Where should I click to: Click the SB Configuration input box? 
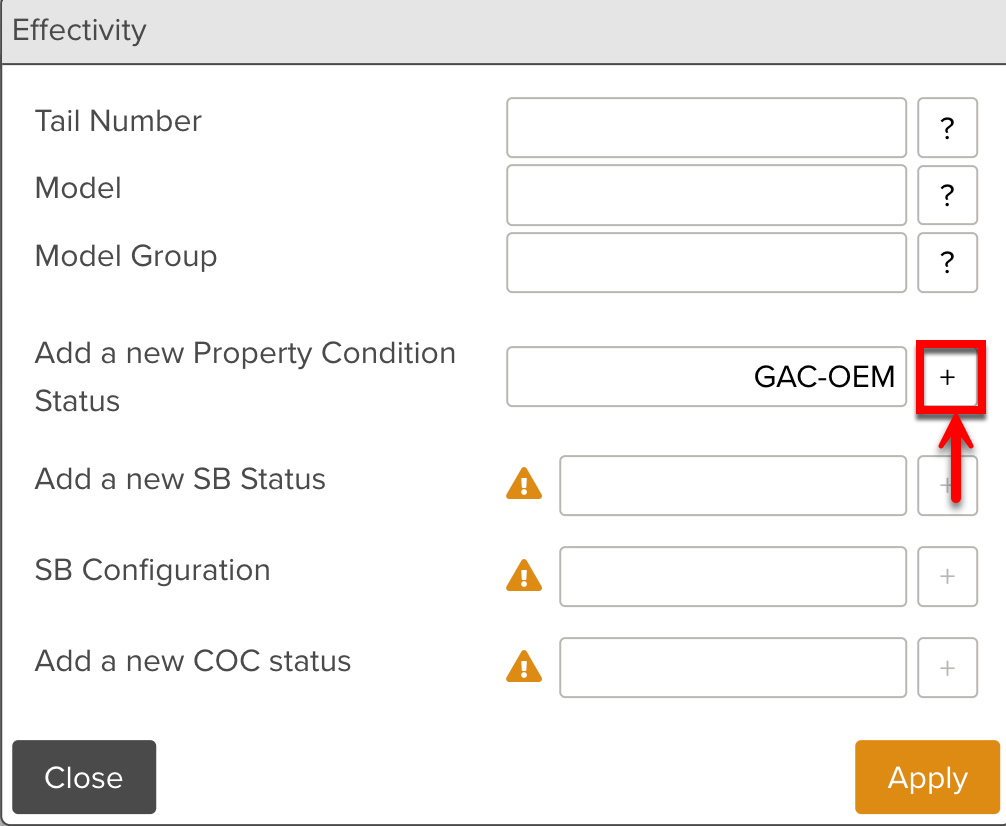pos(732,576)
